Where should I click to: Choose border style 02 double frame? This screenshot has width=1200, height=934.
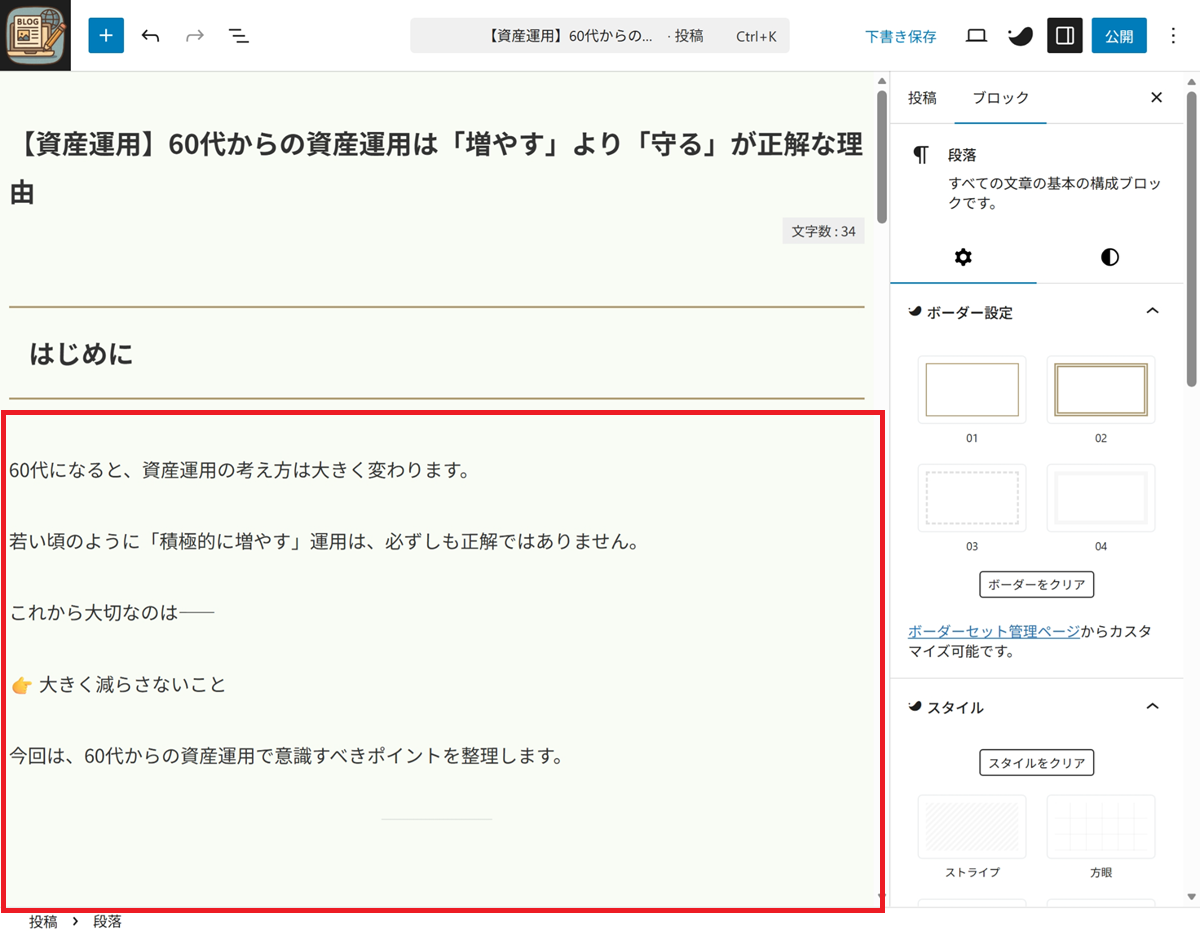tap(1101, 389)
